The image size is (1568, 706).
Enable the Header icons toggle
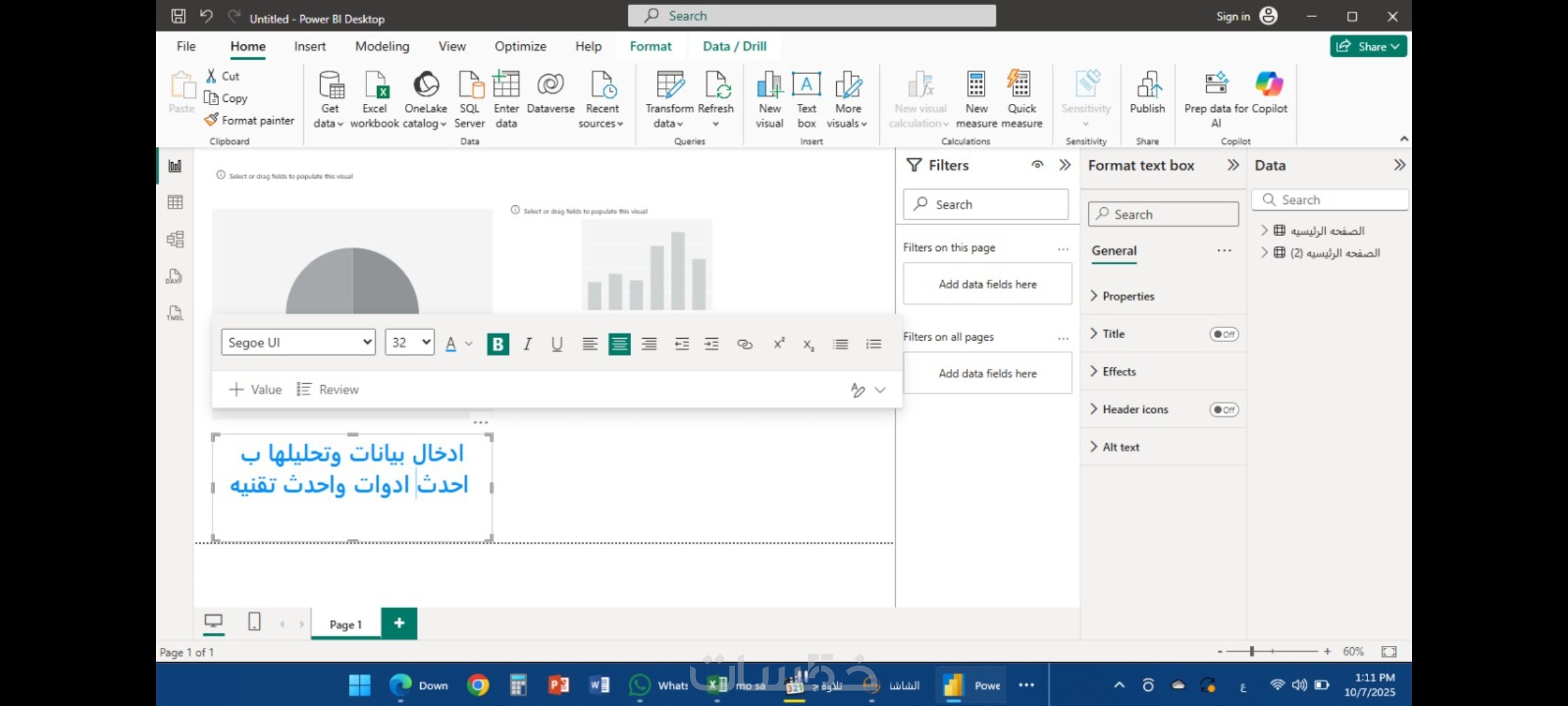point(1224,410)
